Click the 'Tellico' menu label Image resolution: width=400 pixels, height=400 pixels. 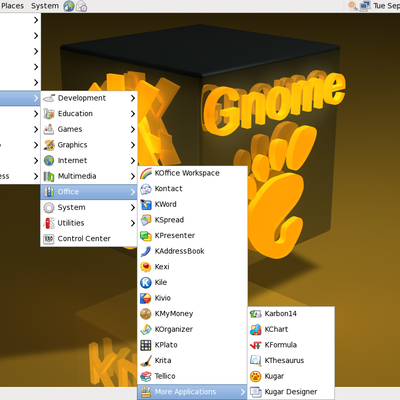click(165, 376)
